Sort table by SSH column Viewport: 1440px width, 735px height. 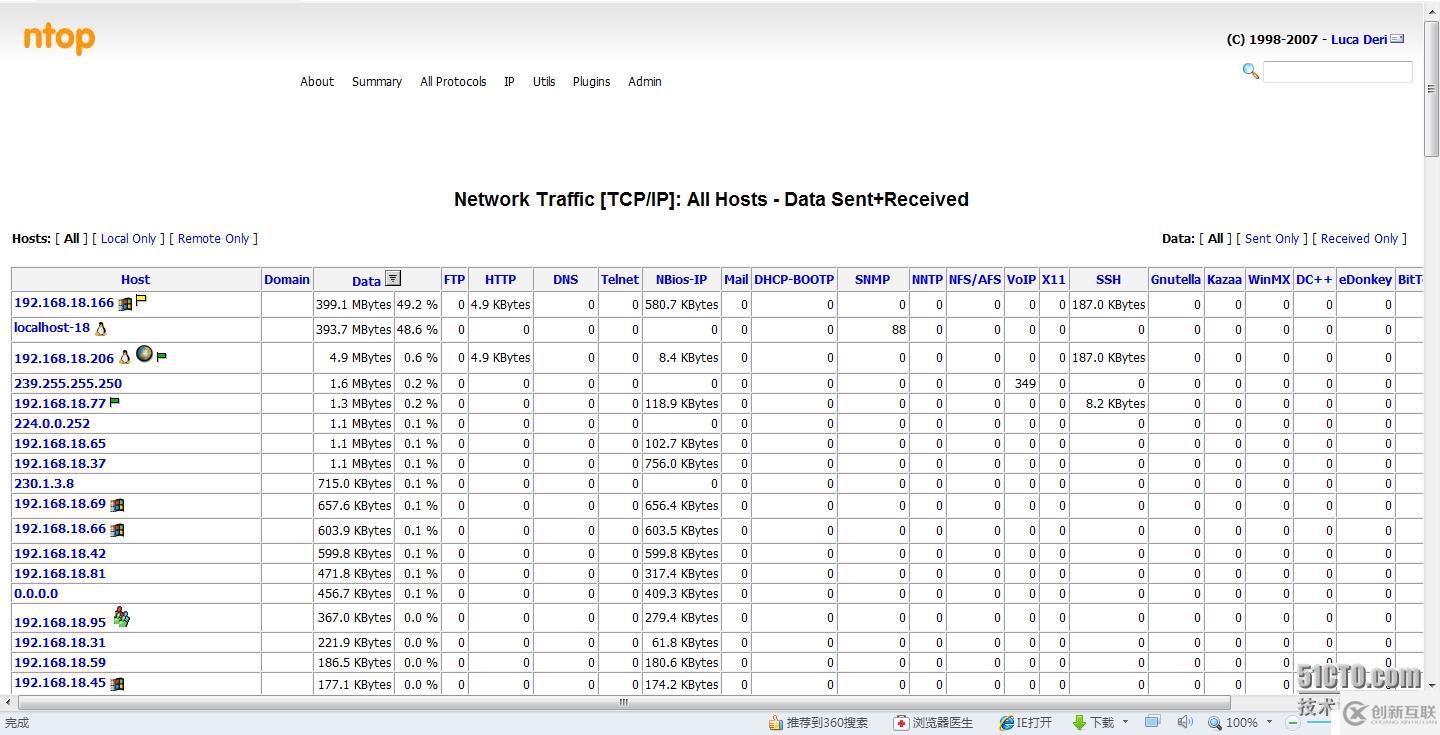coord(1109,280)
